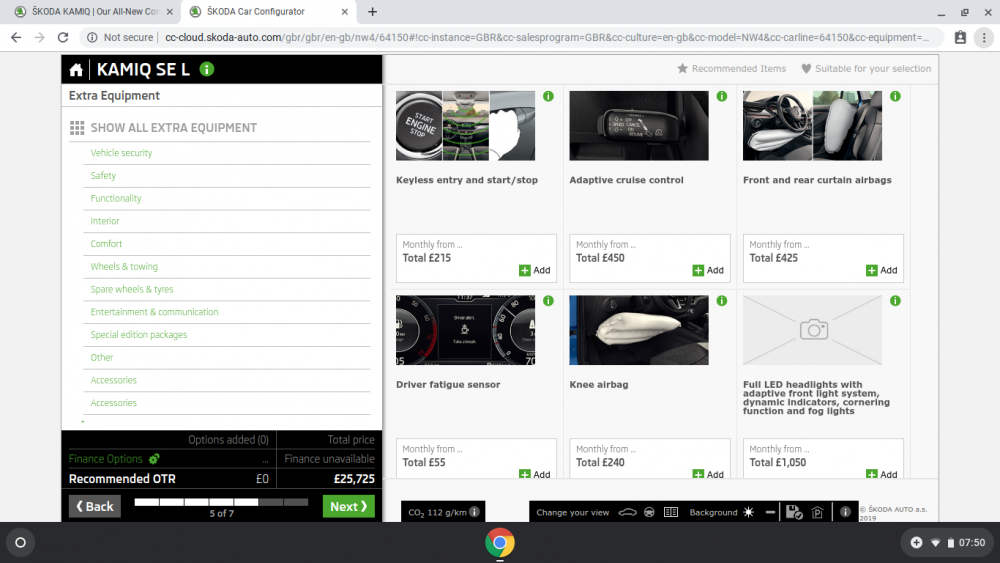Screen dimensions: 1000x563
Task: Open curtain airbags thumbnail image
Action: pyautogui.click(x=812, y=126)
